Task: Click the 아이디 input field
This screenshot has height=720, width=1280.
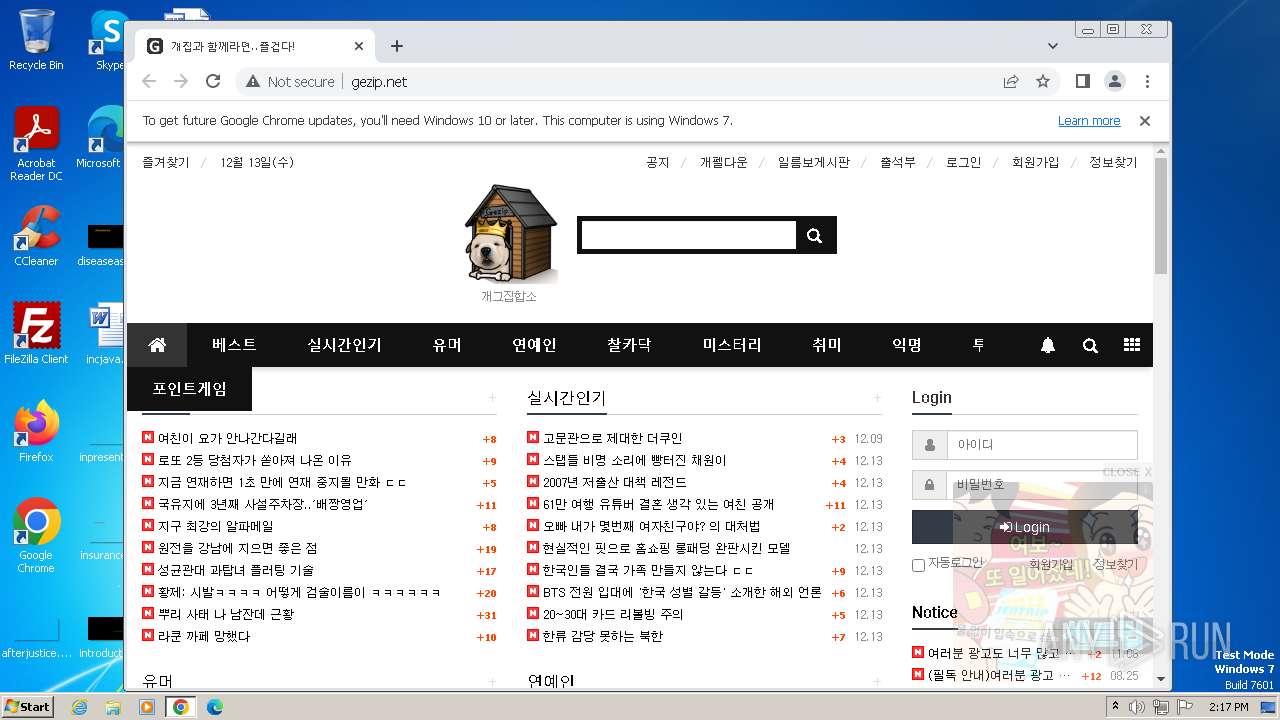Action: pyautogui.click(x=1042, y=445)
